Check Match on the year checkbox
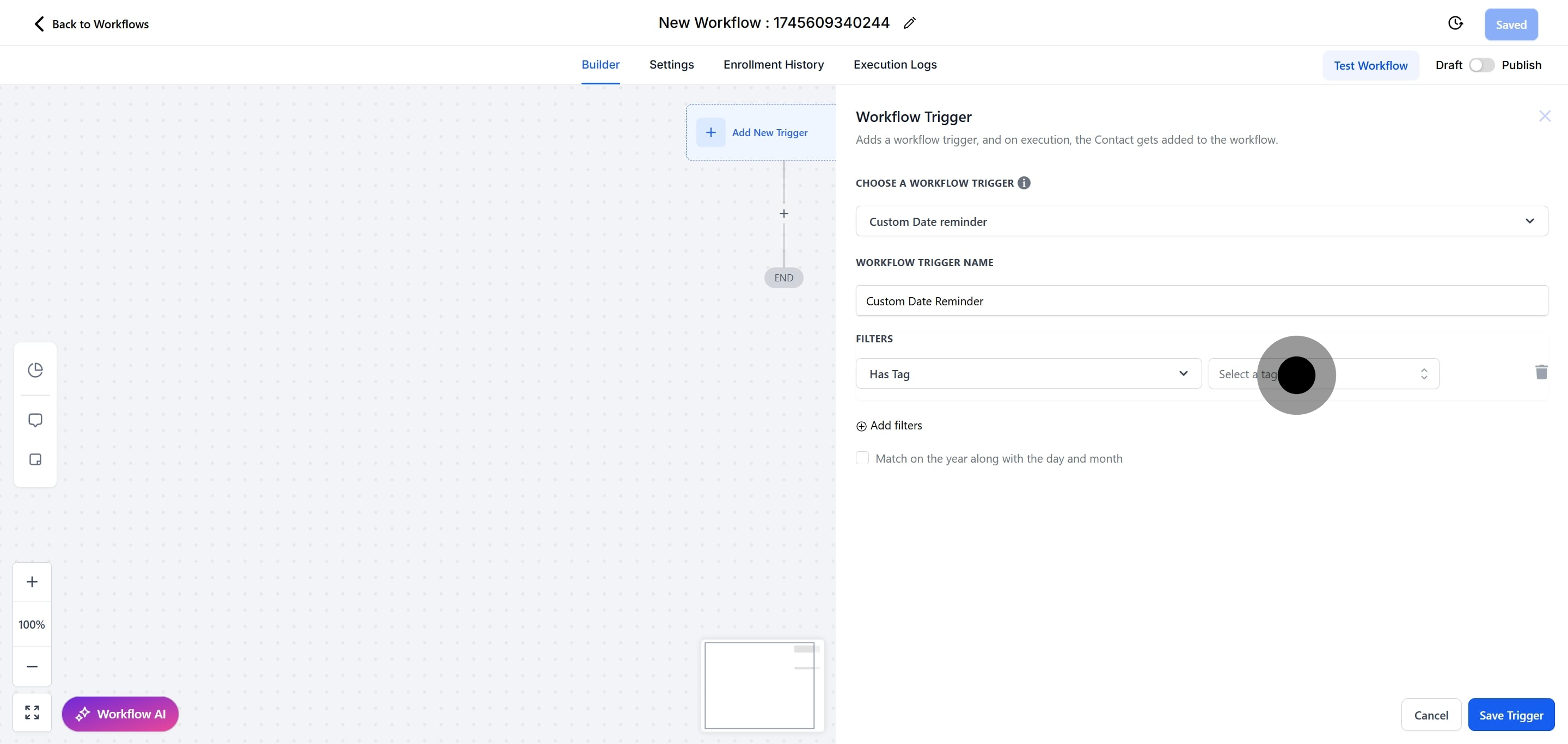 coord(862,458)
